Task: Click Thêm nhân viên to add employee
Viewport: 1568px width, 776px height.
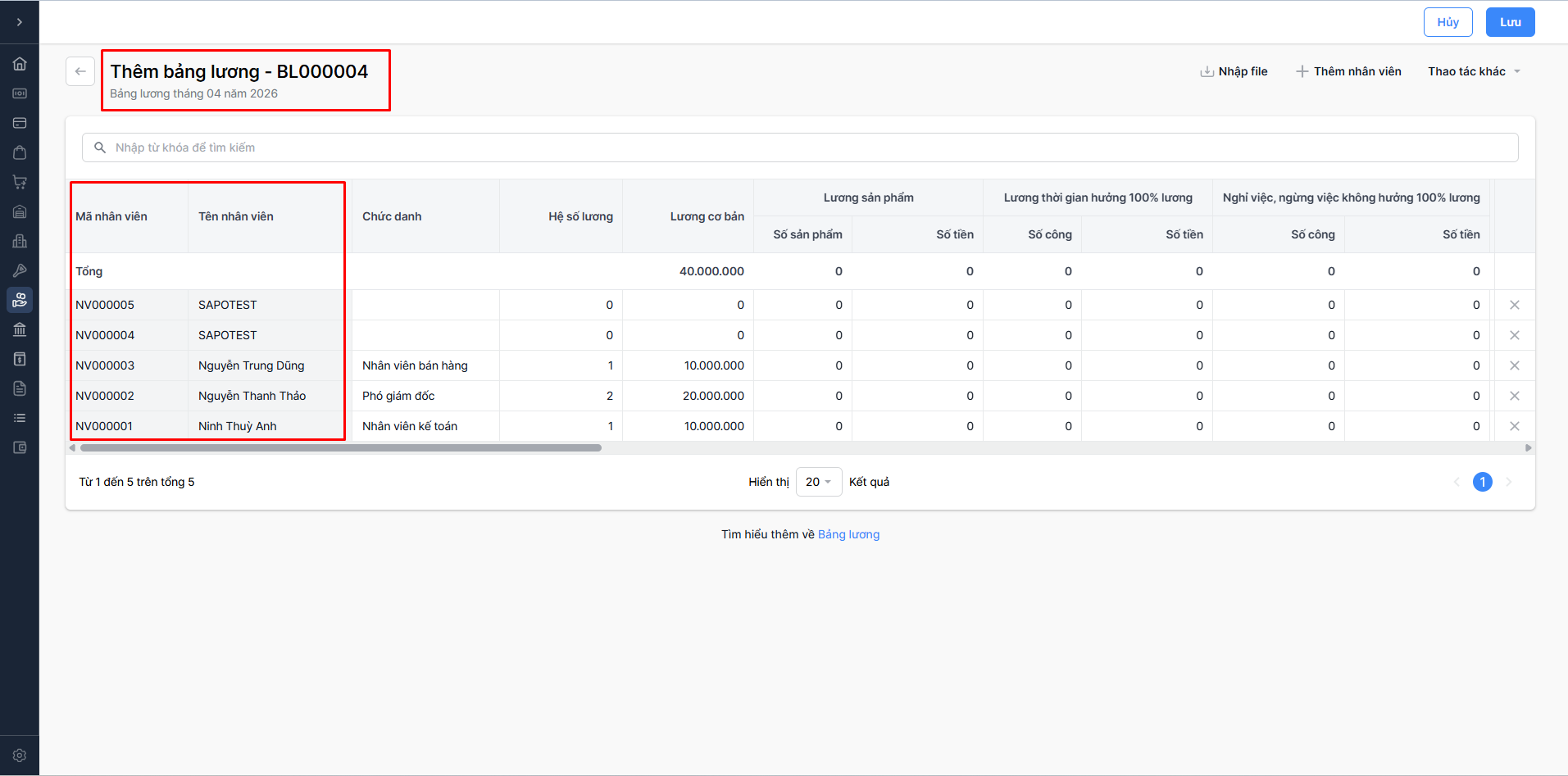Action: click(1348, 71)
